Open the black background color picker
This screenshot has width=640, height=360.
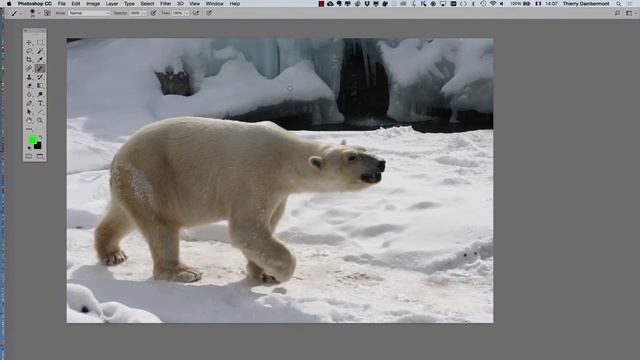click(38, 146)
